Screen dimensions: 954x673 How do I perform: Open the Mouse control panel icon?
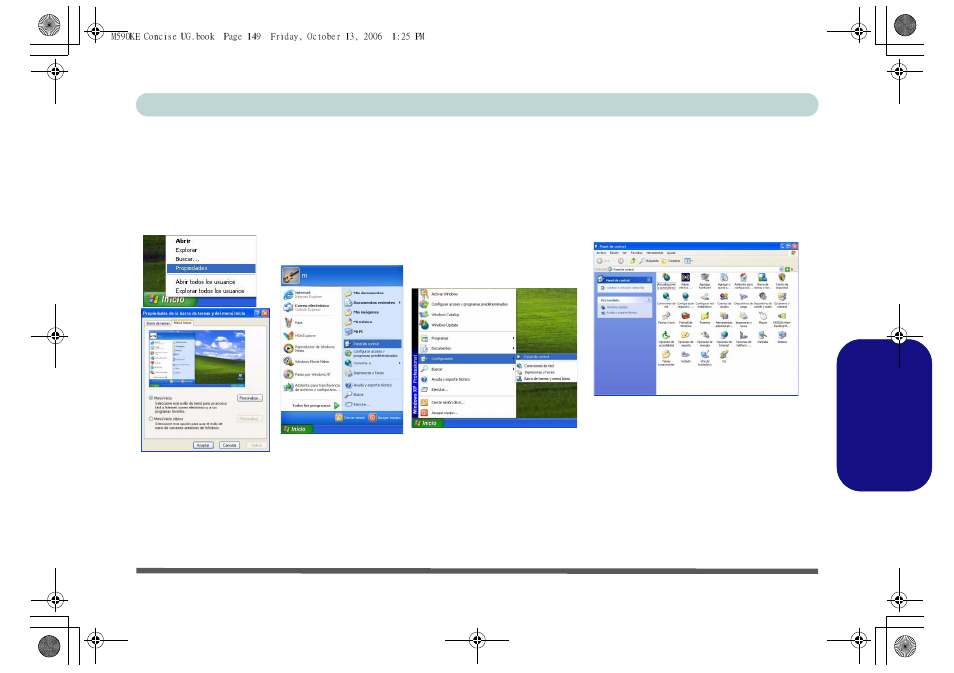pyautogui.click(x=762, y=316)
